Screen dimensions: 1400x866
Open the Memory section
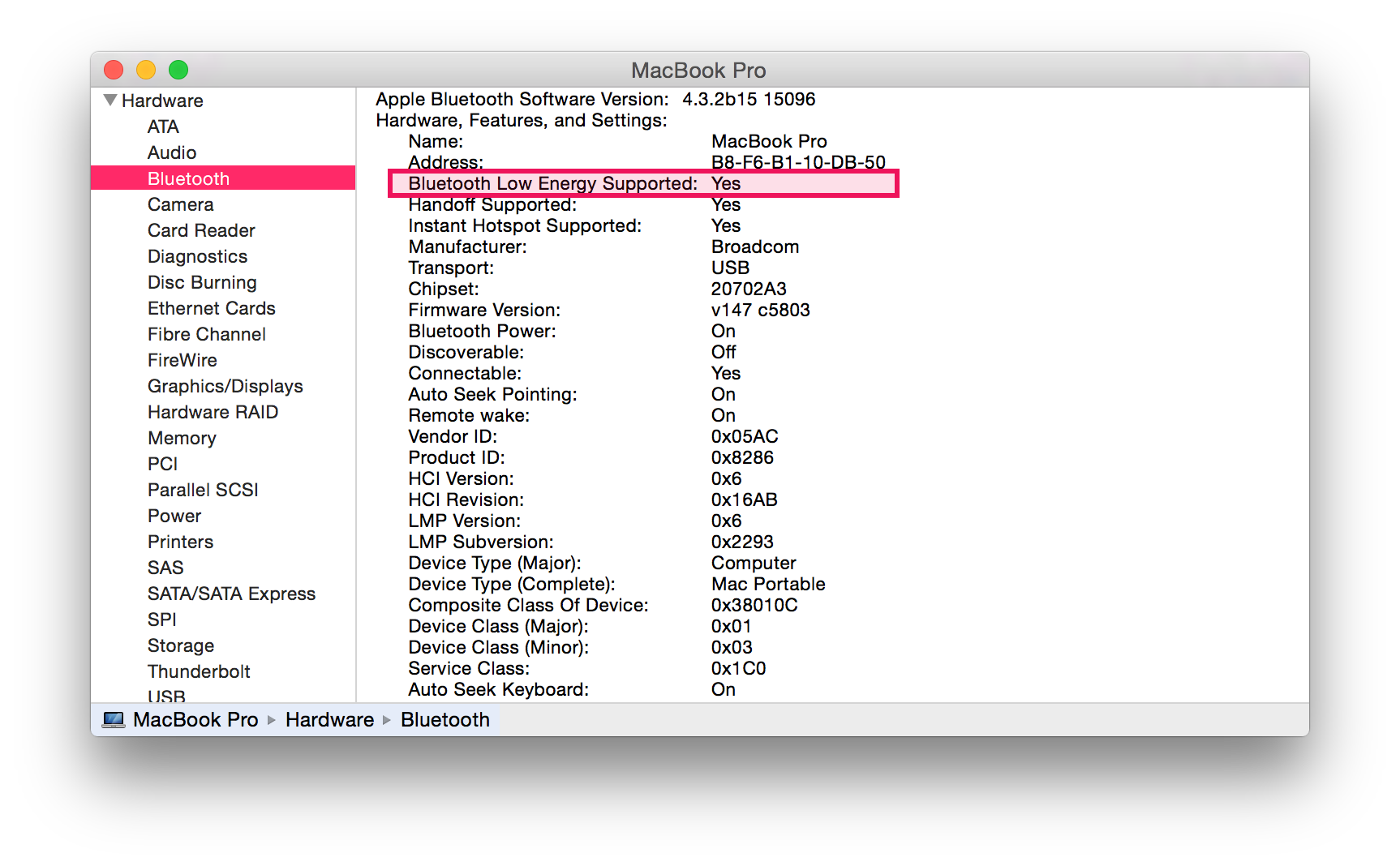click(182, 438)
